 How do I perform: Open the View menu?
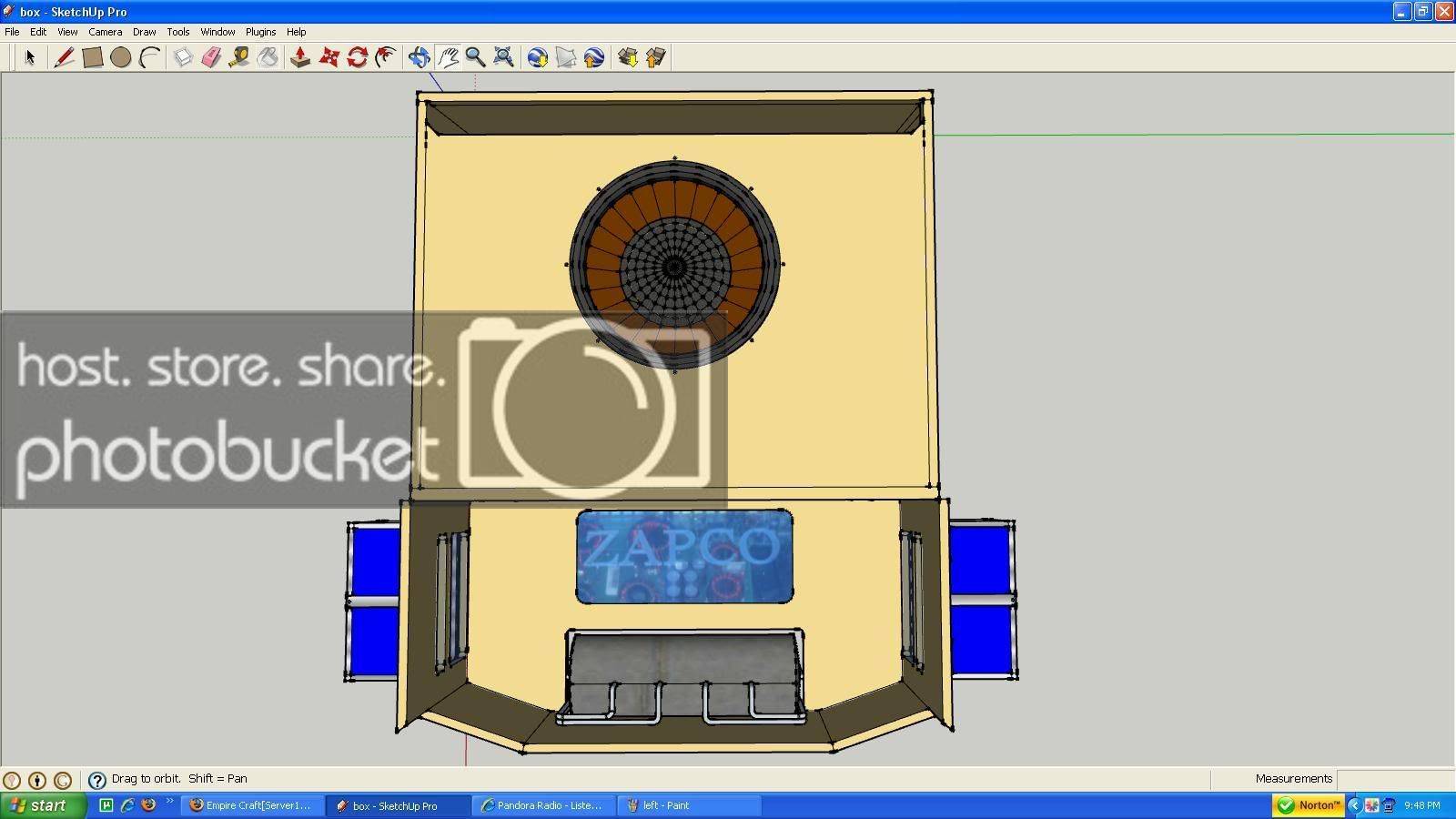67,32
